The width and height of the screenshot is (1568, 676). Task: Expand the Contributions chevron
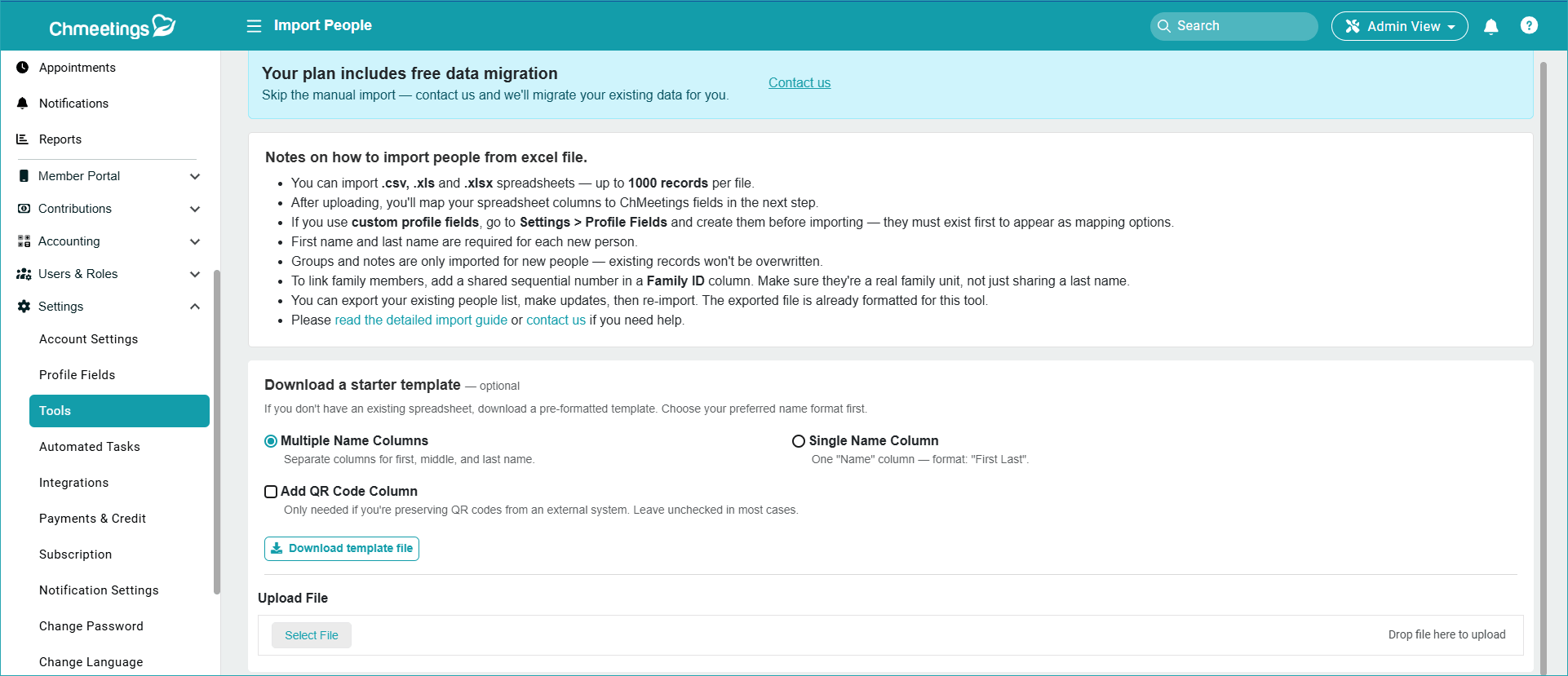point(195,209)
